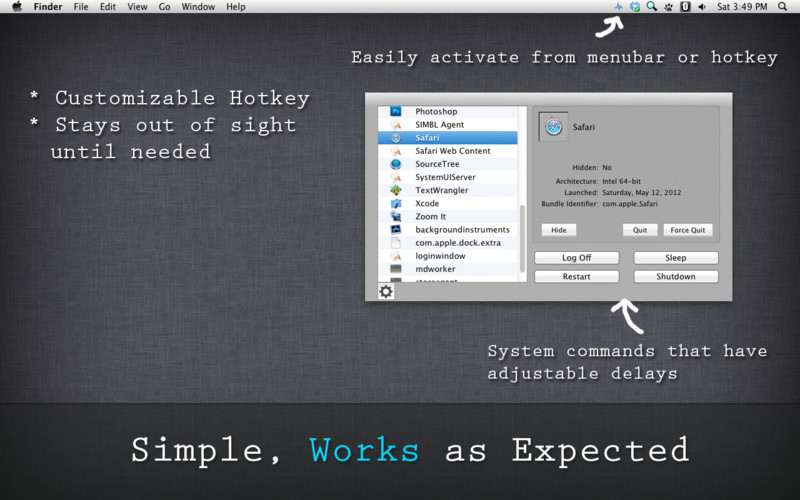Click the Shutdown button
The image size is (800, 500).
tap(676, 277)
